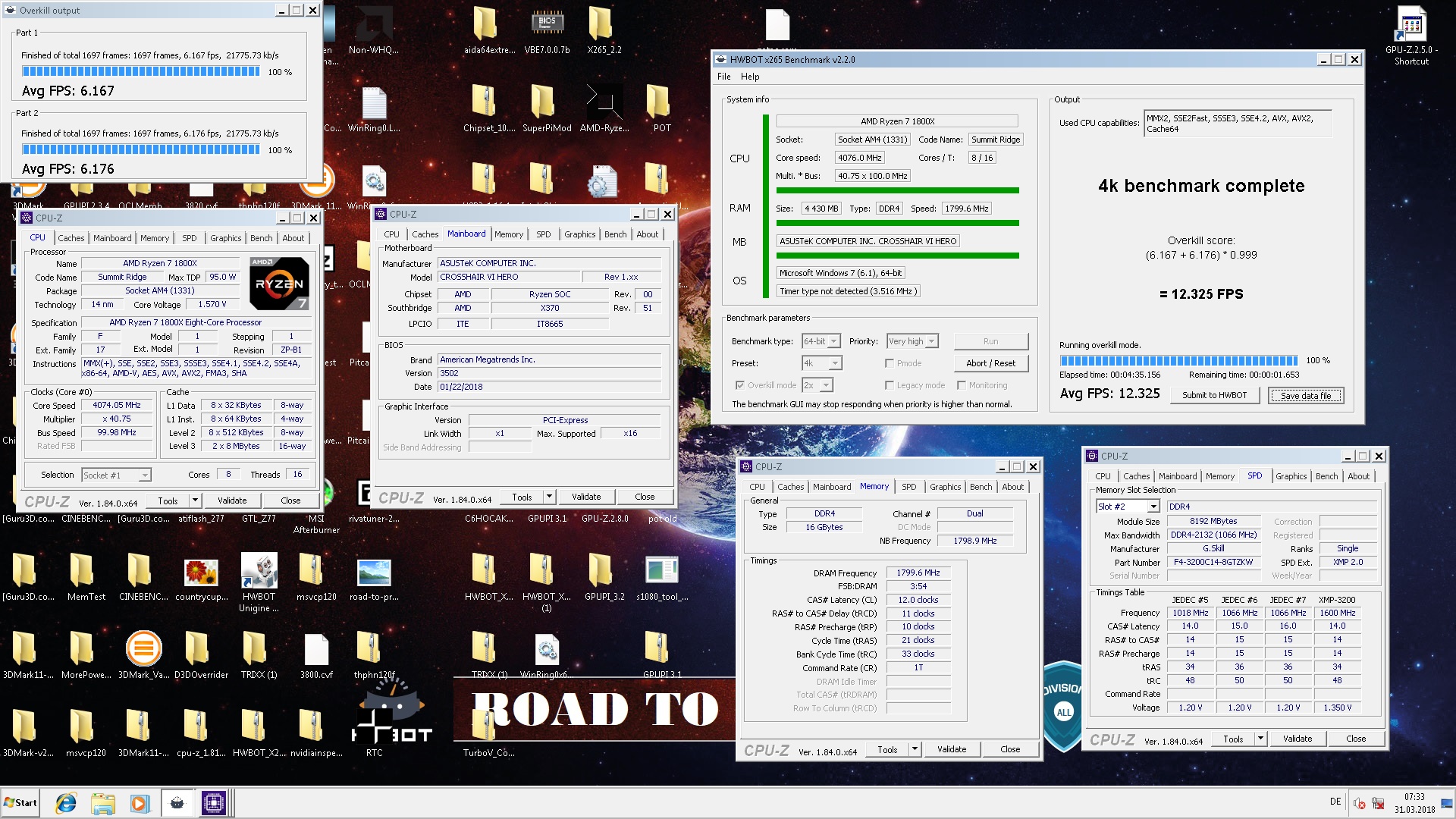Open the File menu in HWBOT x265
Screen dimensions: 1456x819
click(724, 77)
